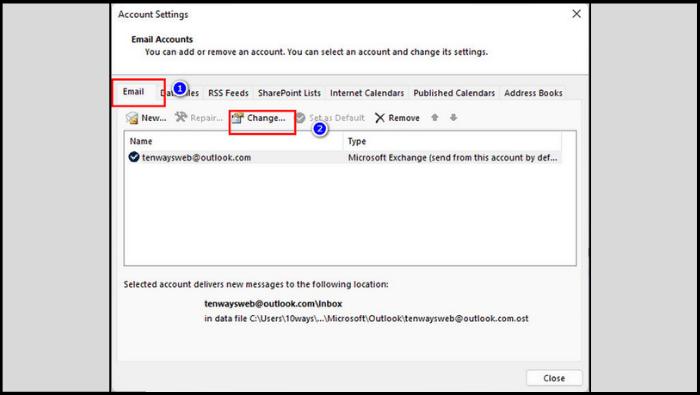Click the Name column header
The image size is (700, 395).
(x=234, y=141)
